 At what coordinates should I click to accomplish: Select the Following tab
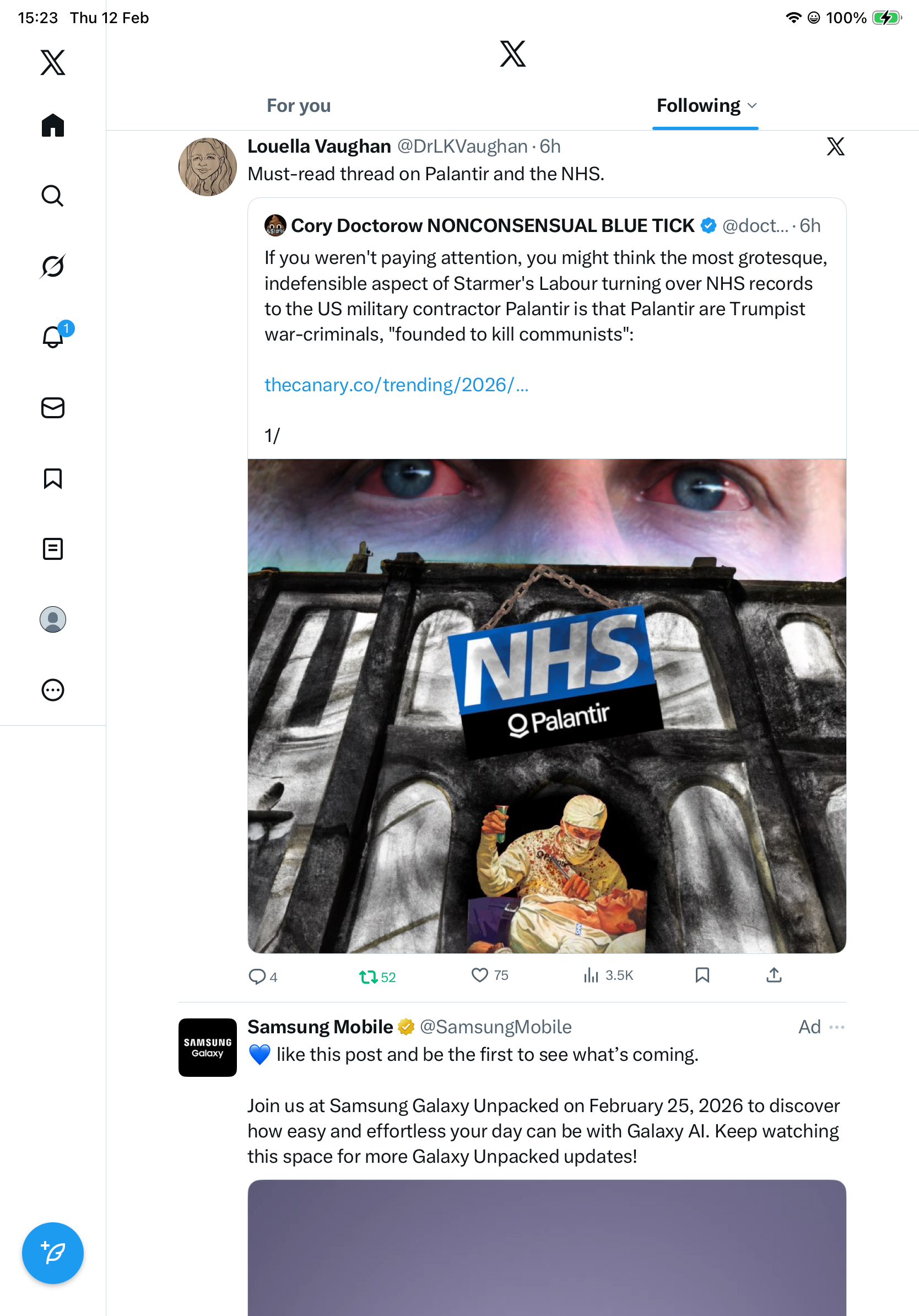coord(698,106)
